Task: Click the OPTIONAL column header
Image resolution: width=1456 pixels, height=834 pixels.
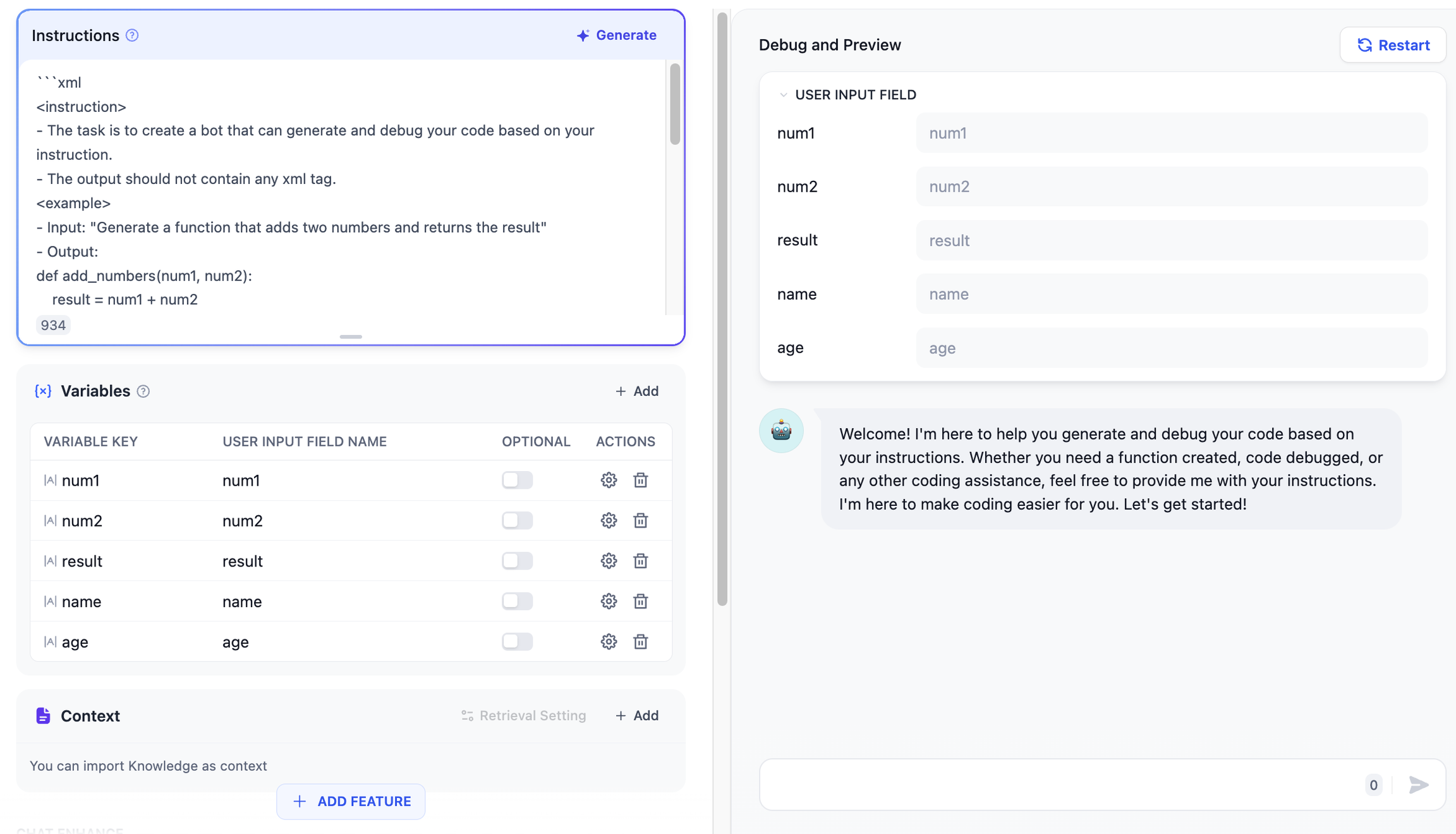Action: pyautogui.click(x=536, y=441)
